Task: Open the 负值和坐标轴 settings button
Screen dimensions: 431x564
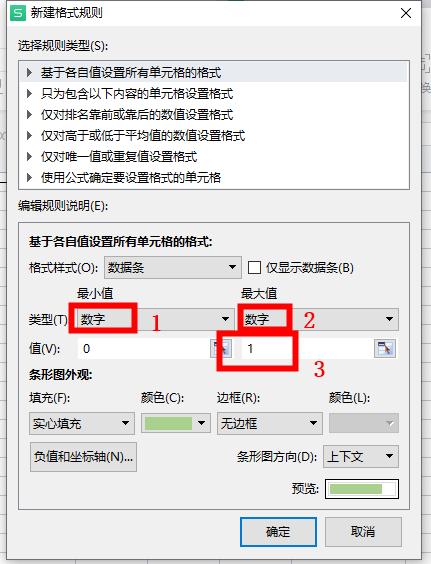Action: [83, 457]
